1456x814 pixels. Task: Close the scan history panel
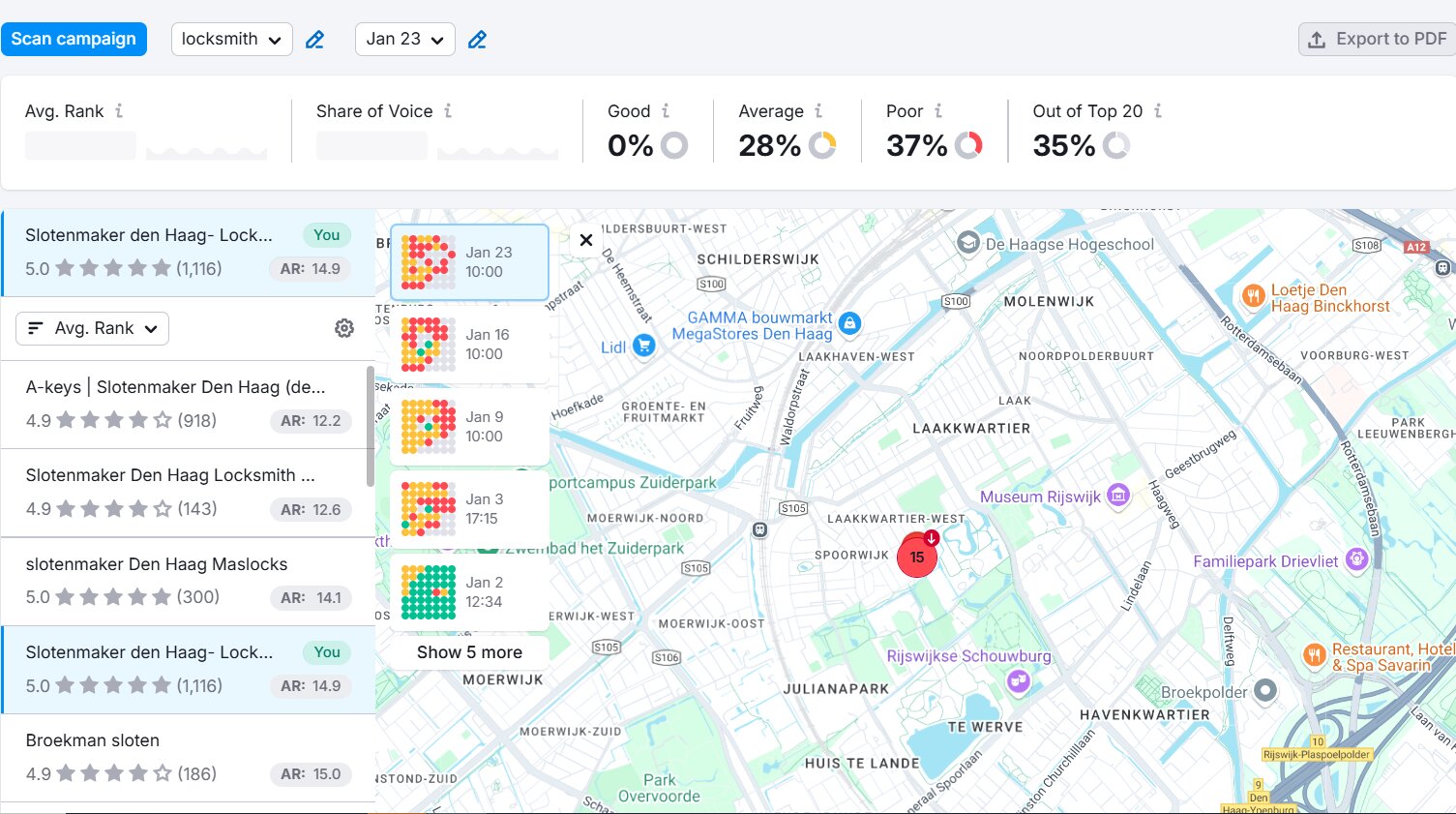pos(586,240)
